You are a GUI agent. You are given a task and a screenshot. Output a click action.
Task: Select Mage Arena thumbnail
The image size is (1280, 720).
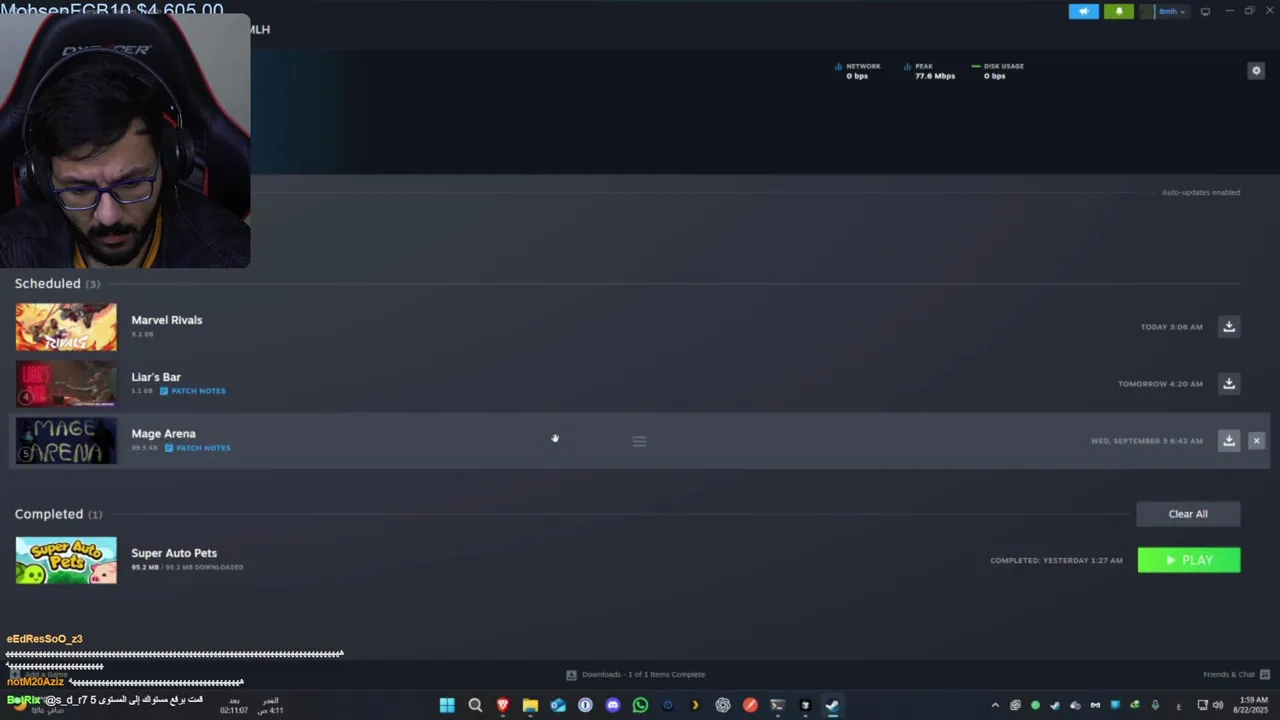66,441
